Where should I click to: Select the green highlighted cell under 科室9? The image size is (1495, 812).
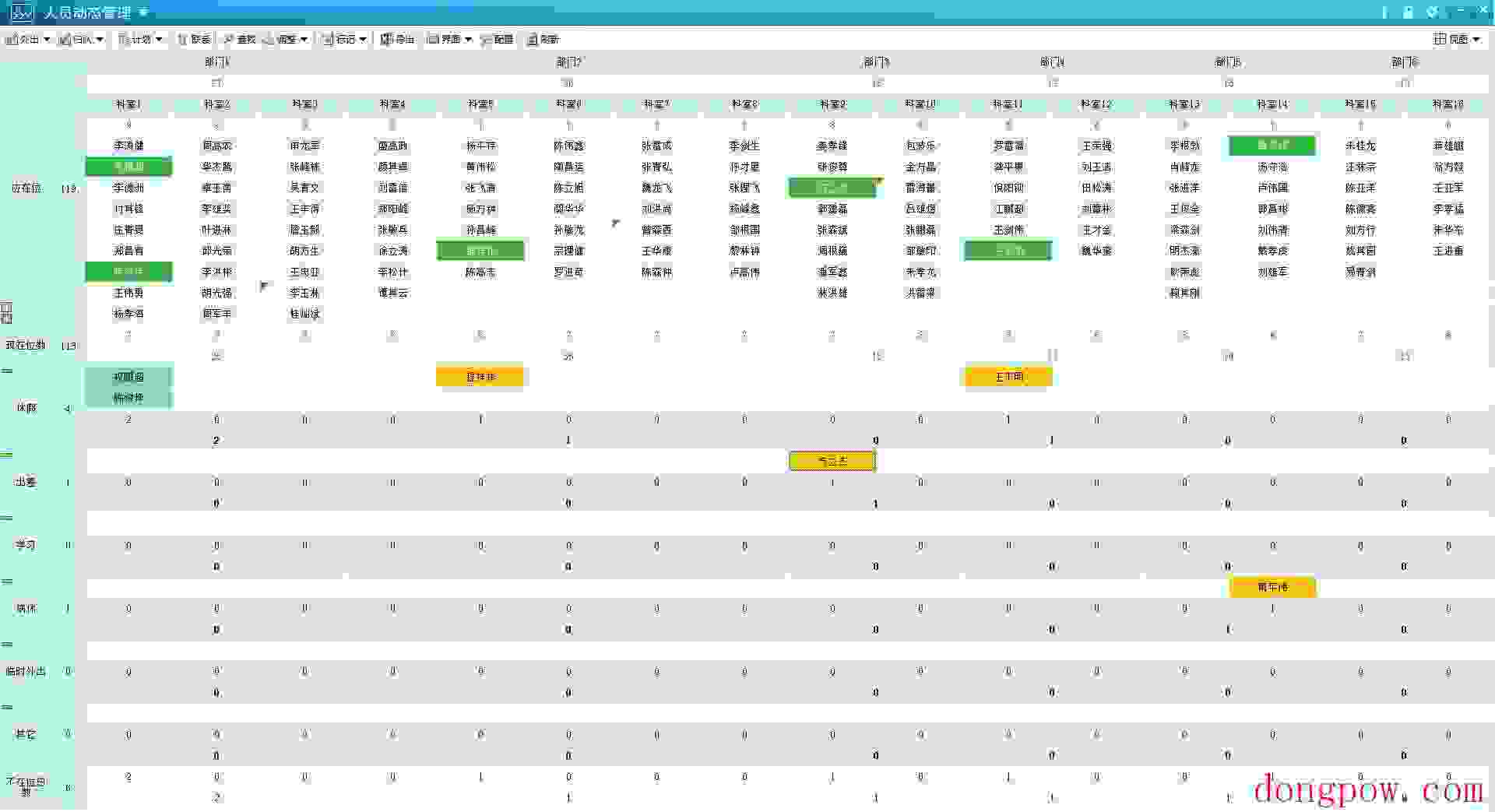[x=832, y=188]
